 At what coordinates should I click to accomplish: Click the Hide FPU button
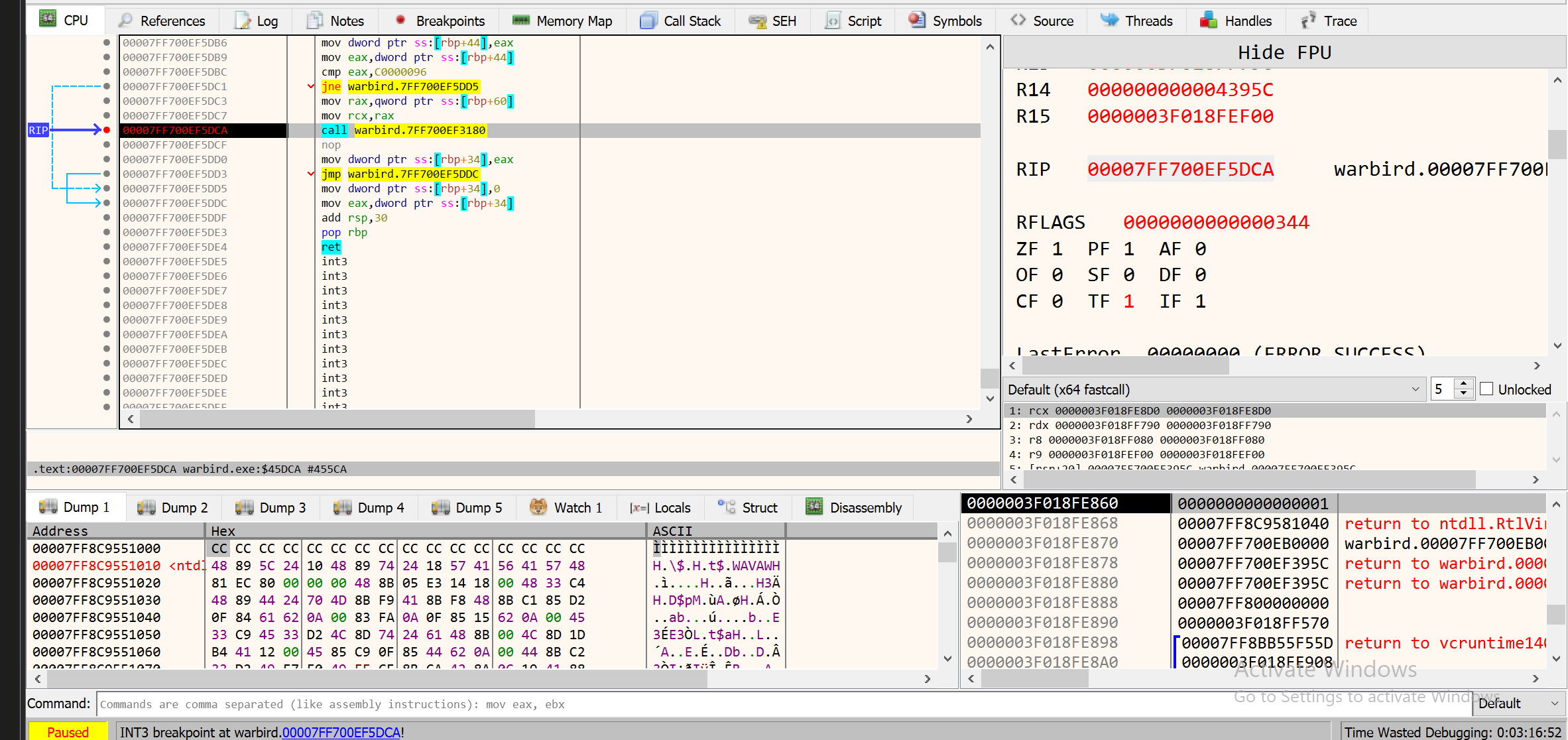tap(1284, 52)
